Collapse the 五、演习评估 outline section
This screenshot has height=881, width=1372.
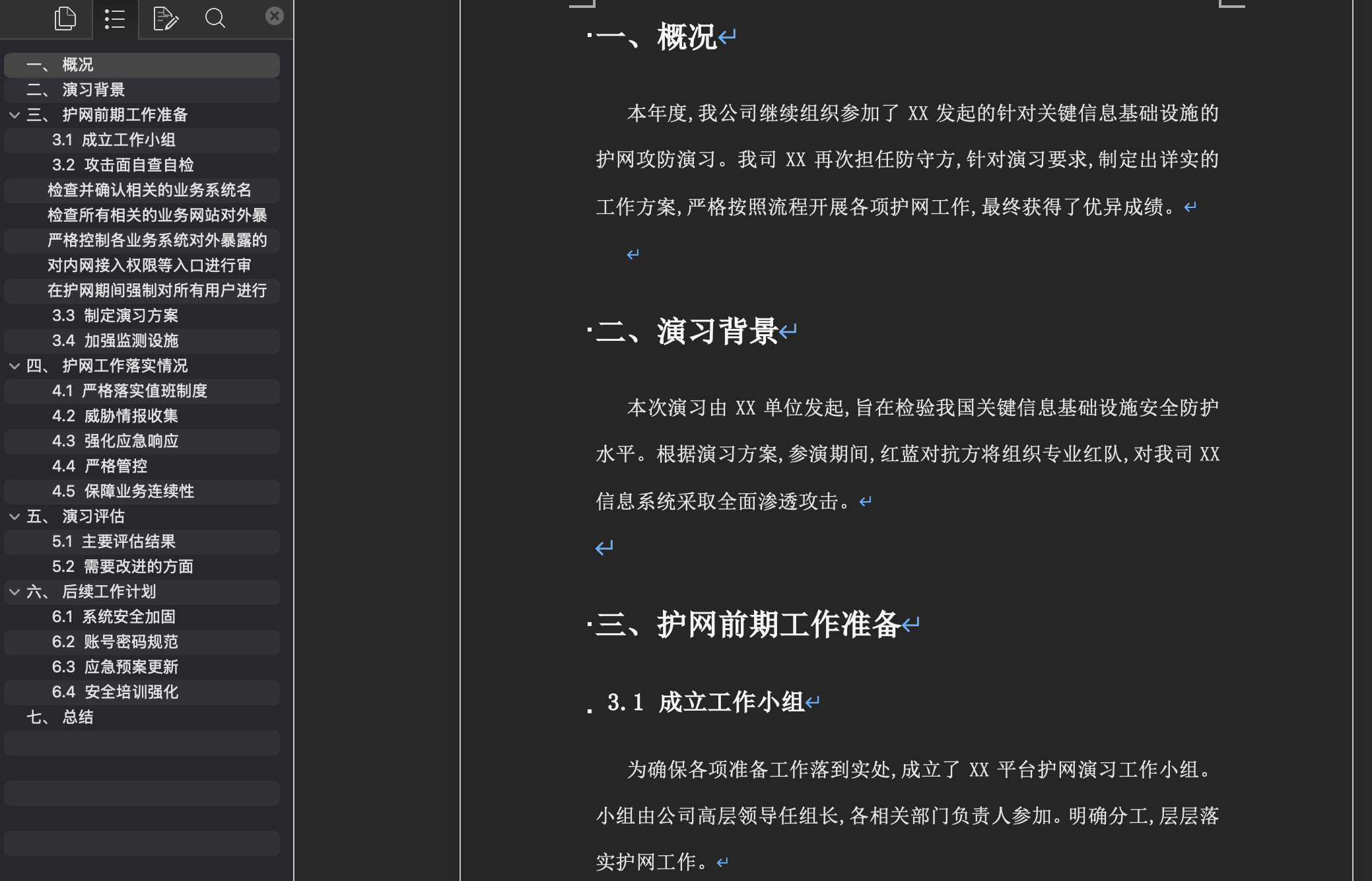point(15,516)
